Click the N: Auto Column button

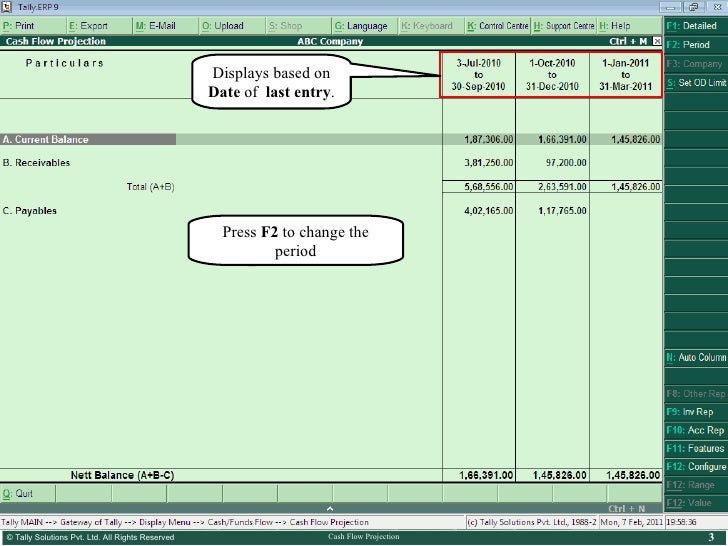point(696,358)
